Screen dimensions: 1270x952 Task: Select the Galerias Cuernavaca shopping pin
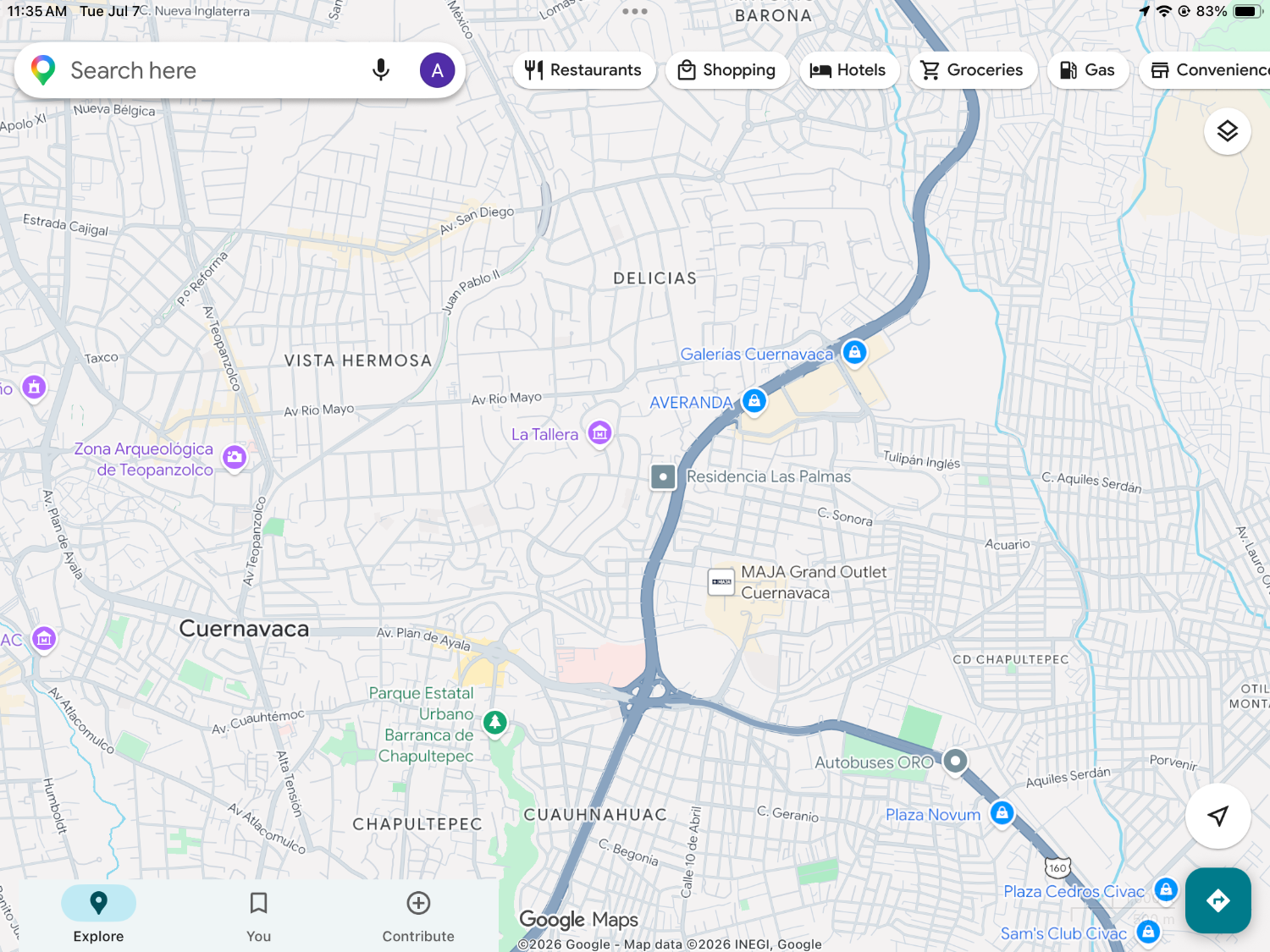tap(854, 352)
